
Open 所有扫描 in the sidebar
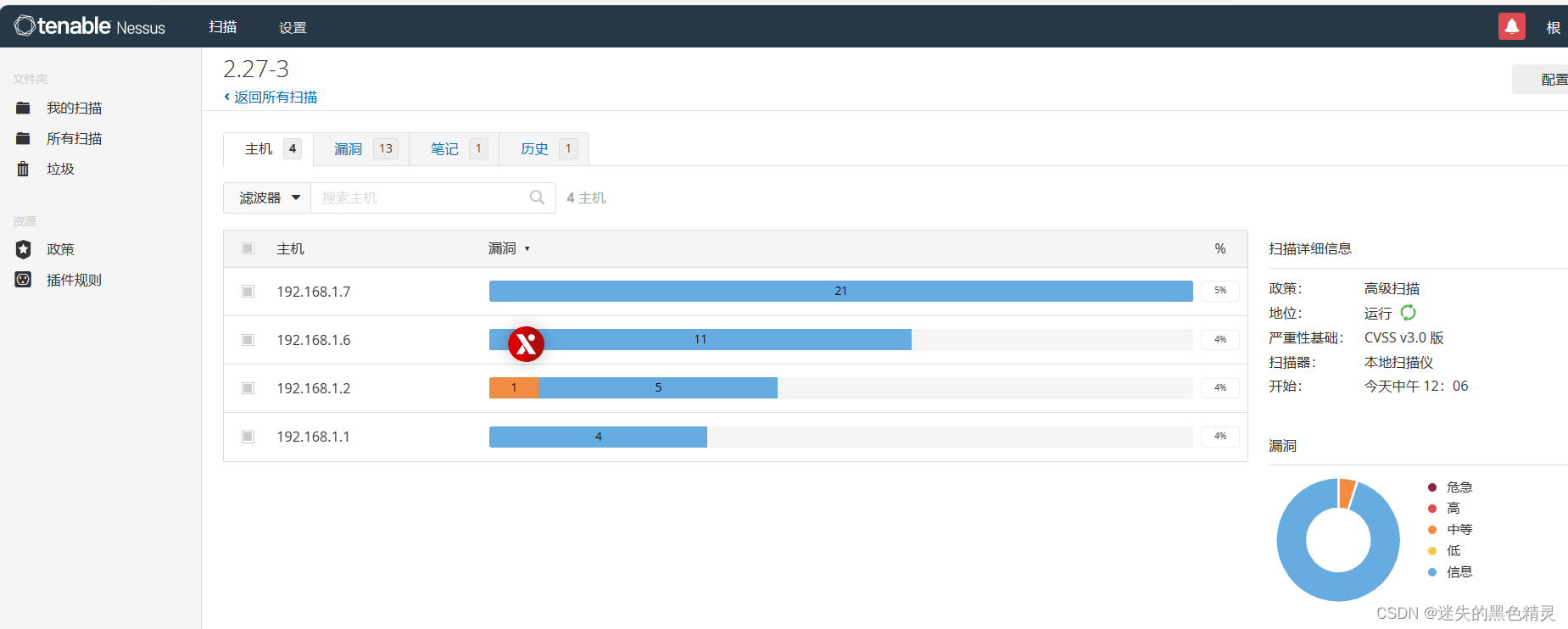click(74, 138)
